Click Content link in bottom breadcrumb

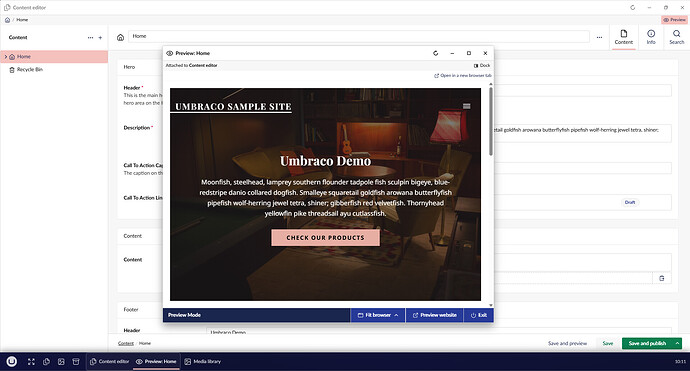tap(125, 343)
